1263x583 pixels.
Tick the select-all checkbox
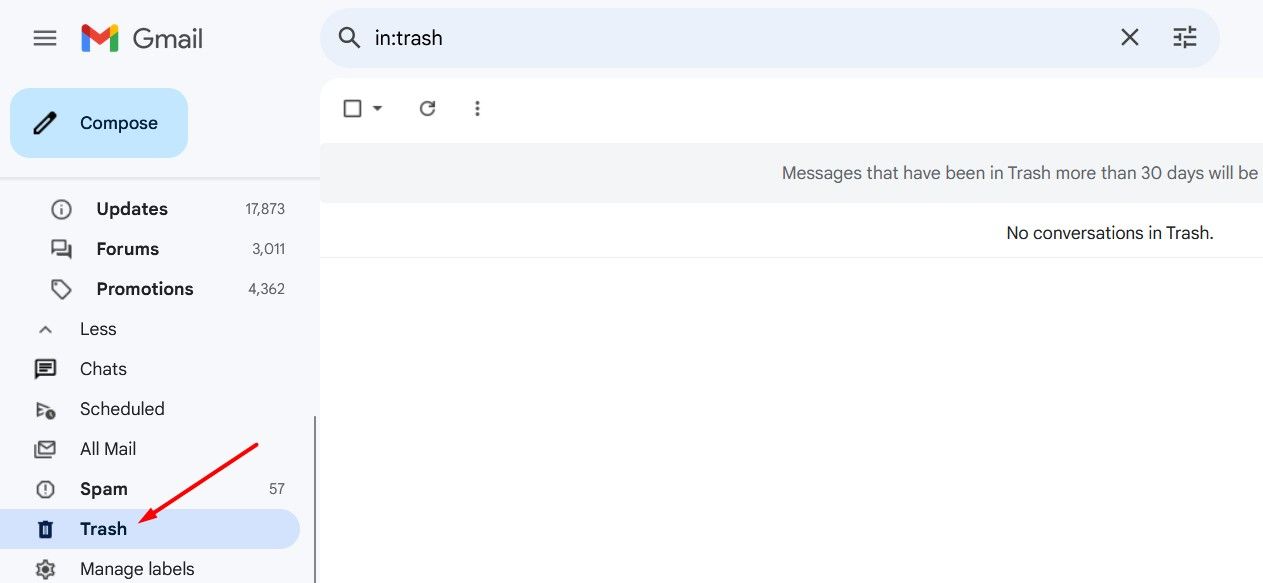[x=352, y=108]
